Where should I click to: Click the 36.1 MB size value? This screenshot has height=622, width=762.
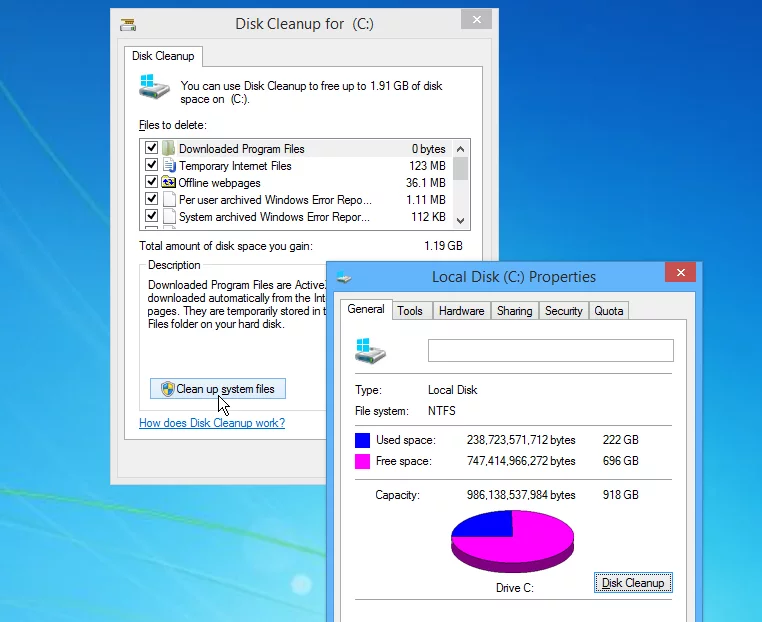(x=426, y=183)
